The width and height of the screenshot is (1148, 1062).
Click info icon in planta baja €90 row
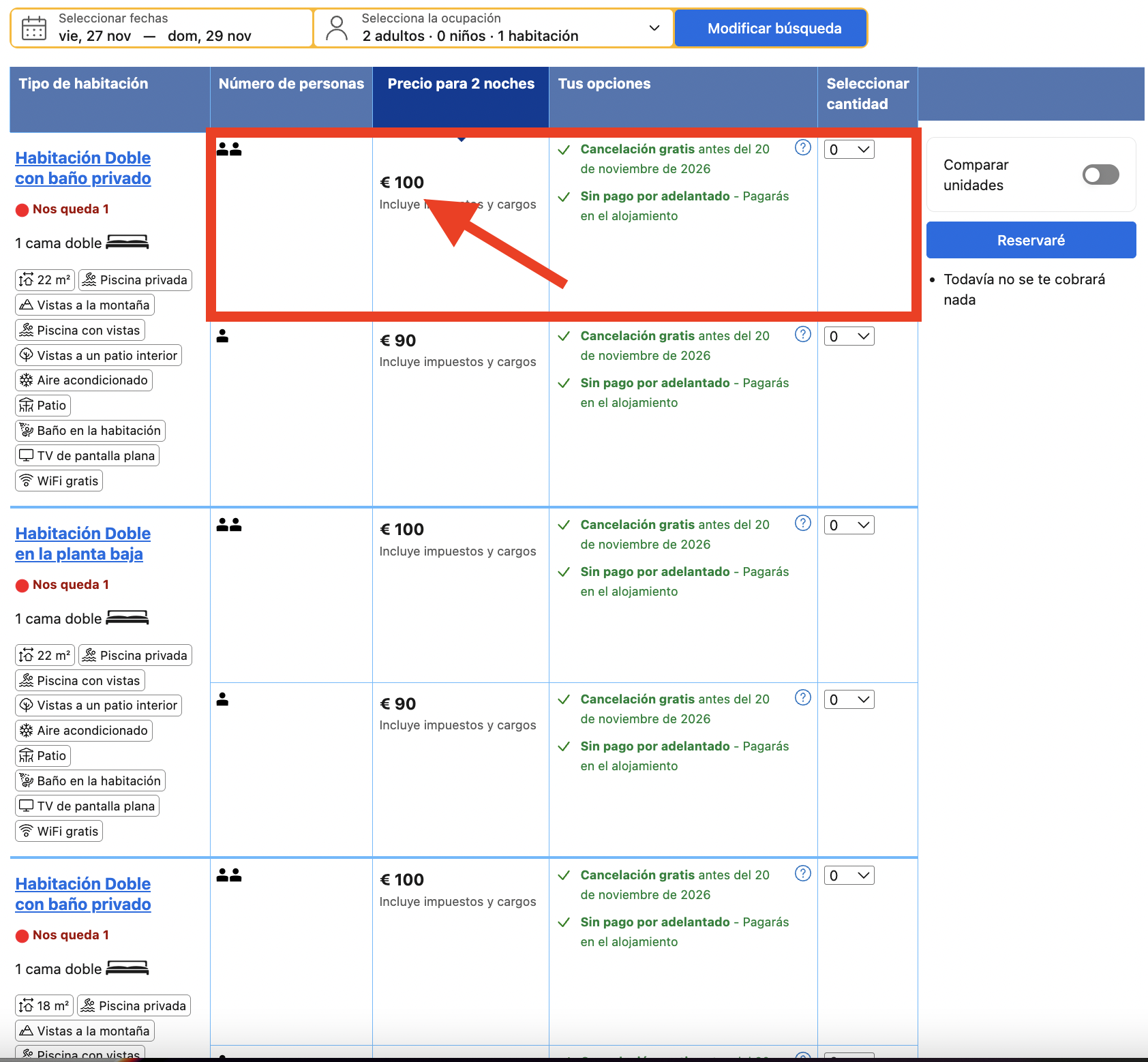pos(803,697)
